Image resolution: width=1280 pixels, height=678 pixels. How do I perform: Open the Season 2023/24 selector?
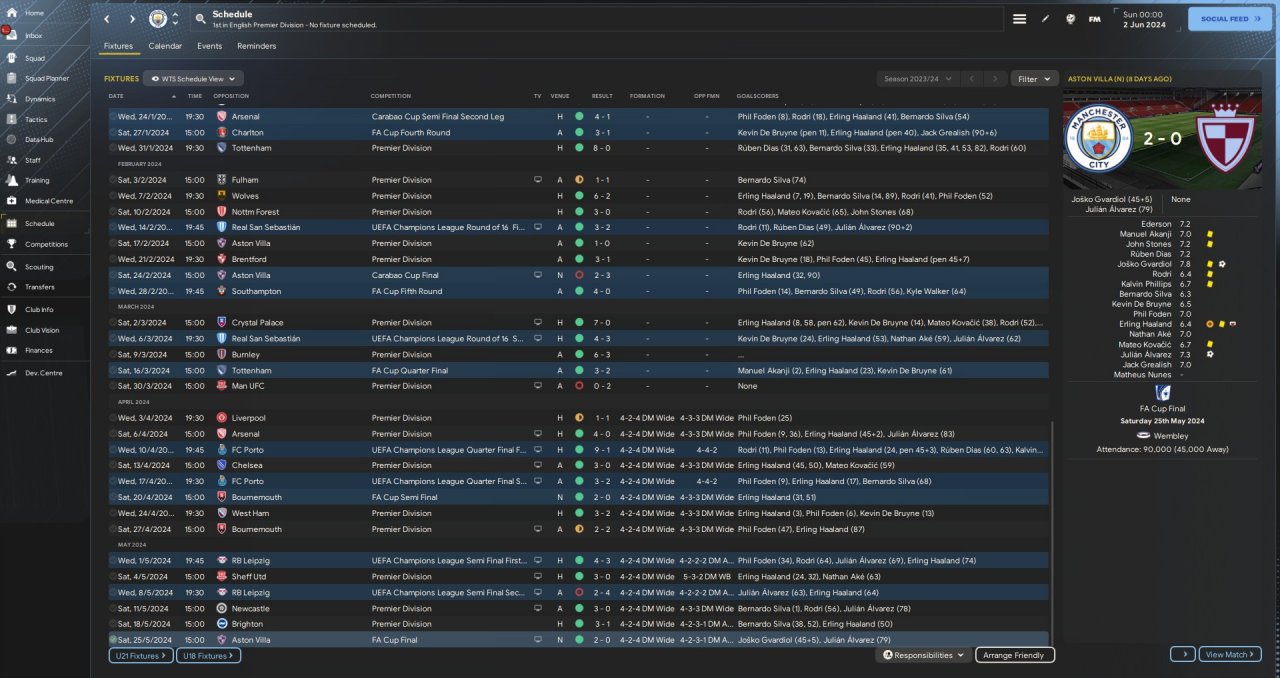[918, 78]
